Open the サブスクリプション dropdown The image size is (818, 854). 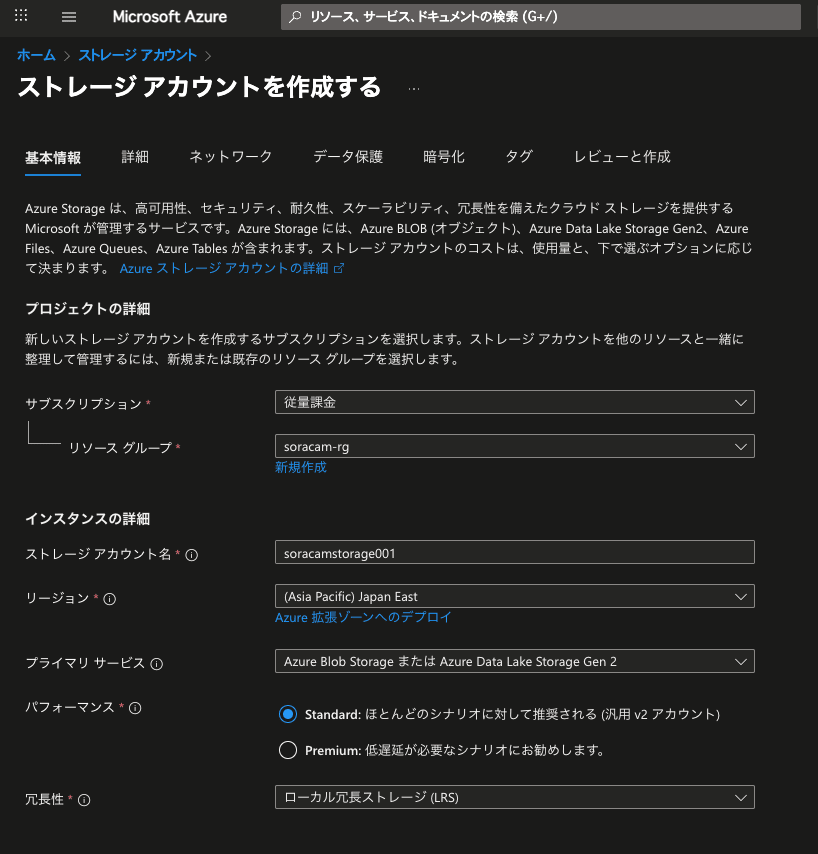point(515,402)
